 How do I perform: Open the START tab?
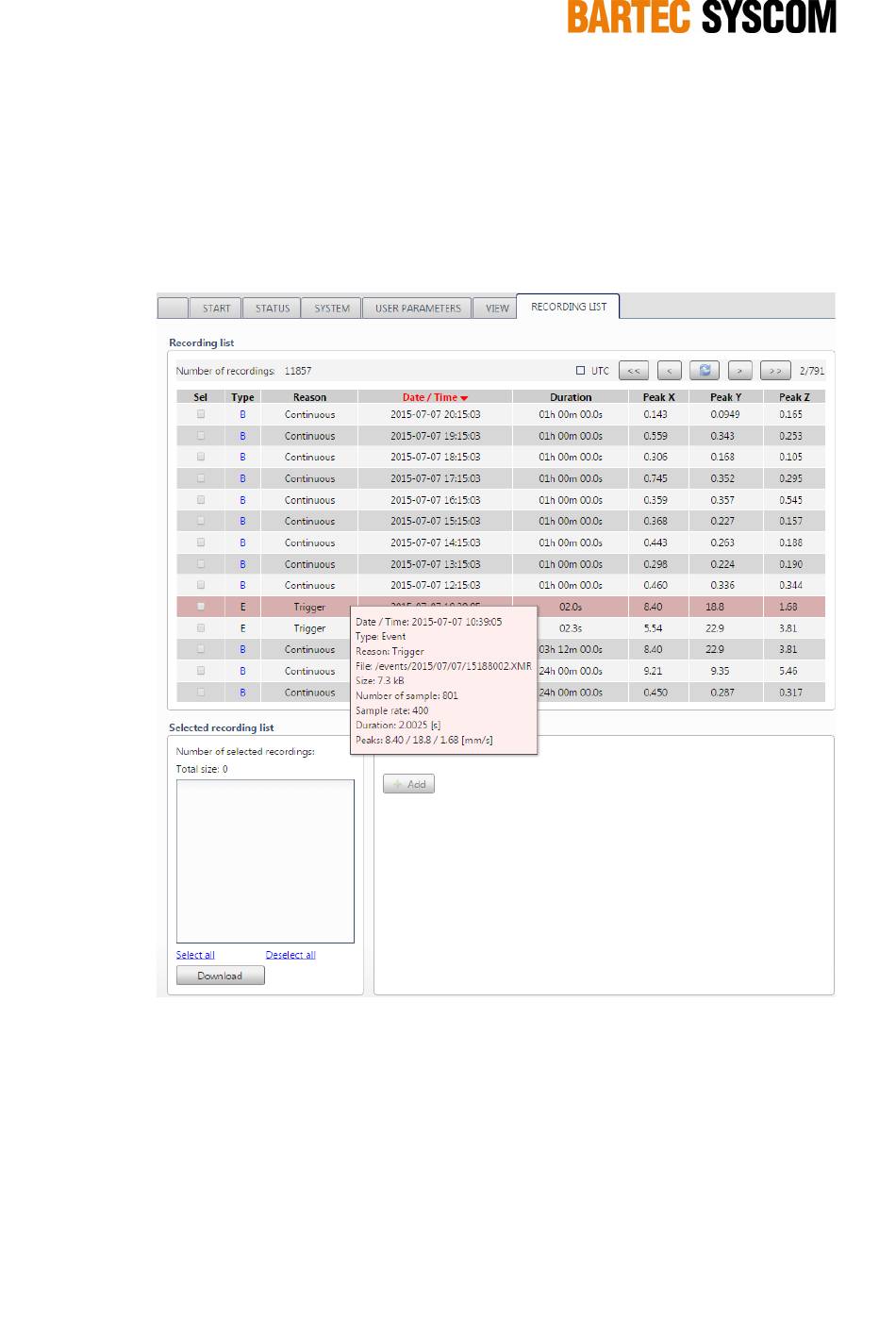coord(216,309)
